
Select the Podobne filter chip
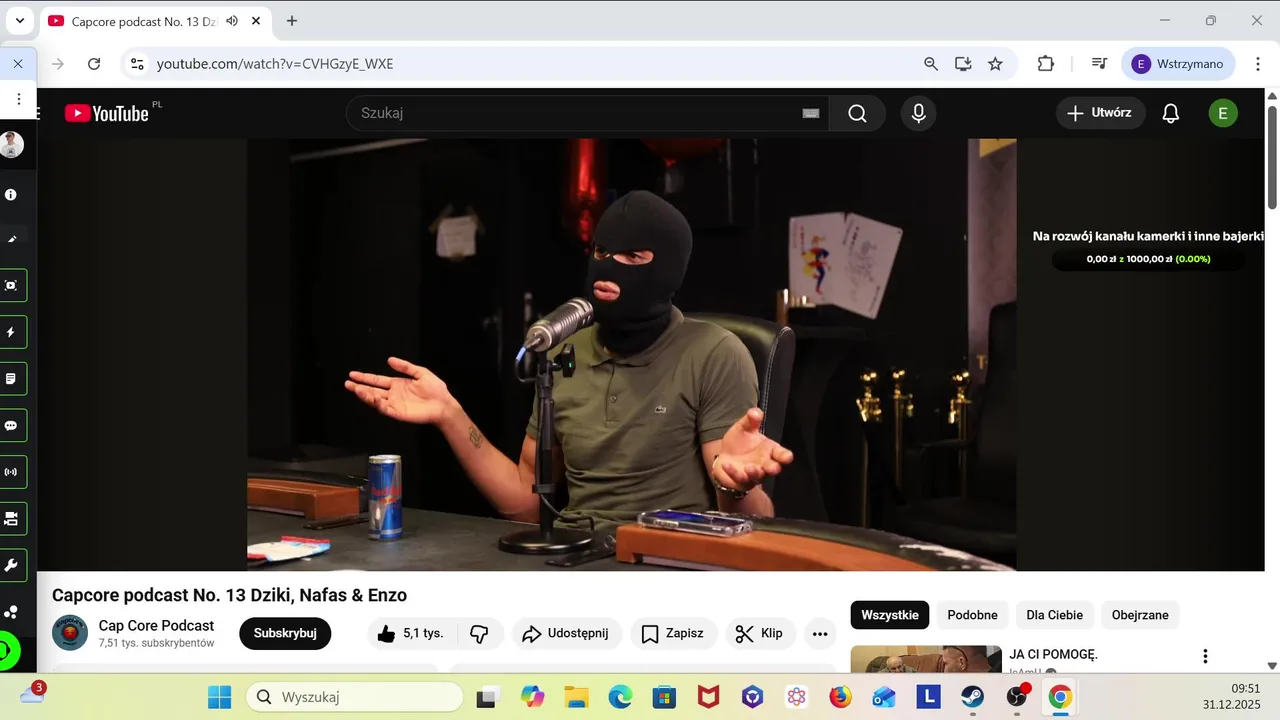coord(972,615)
